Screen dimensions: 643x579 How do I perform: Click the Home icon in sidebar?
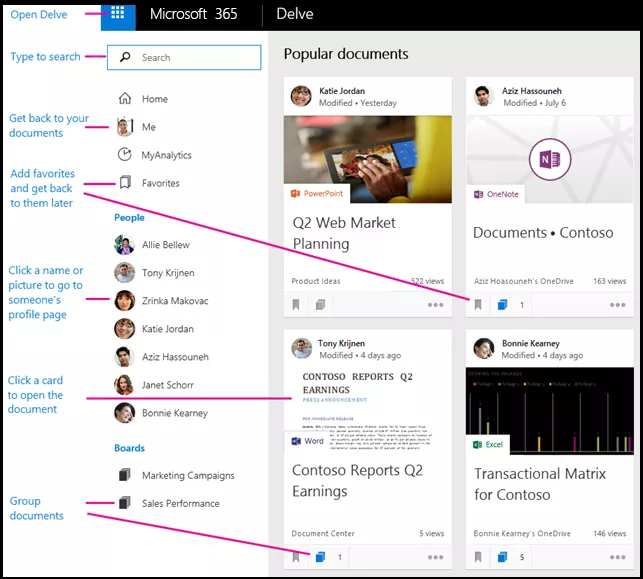coord(125,99)
